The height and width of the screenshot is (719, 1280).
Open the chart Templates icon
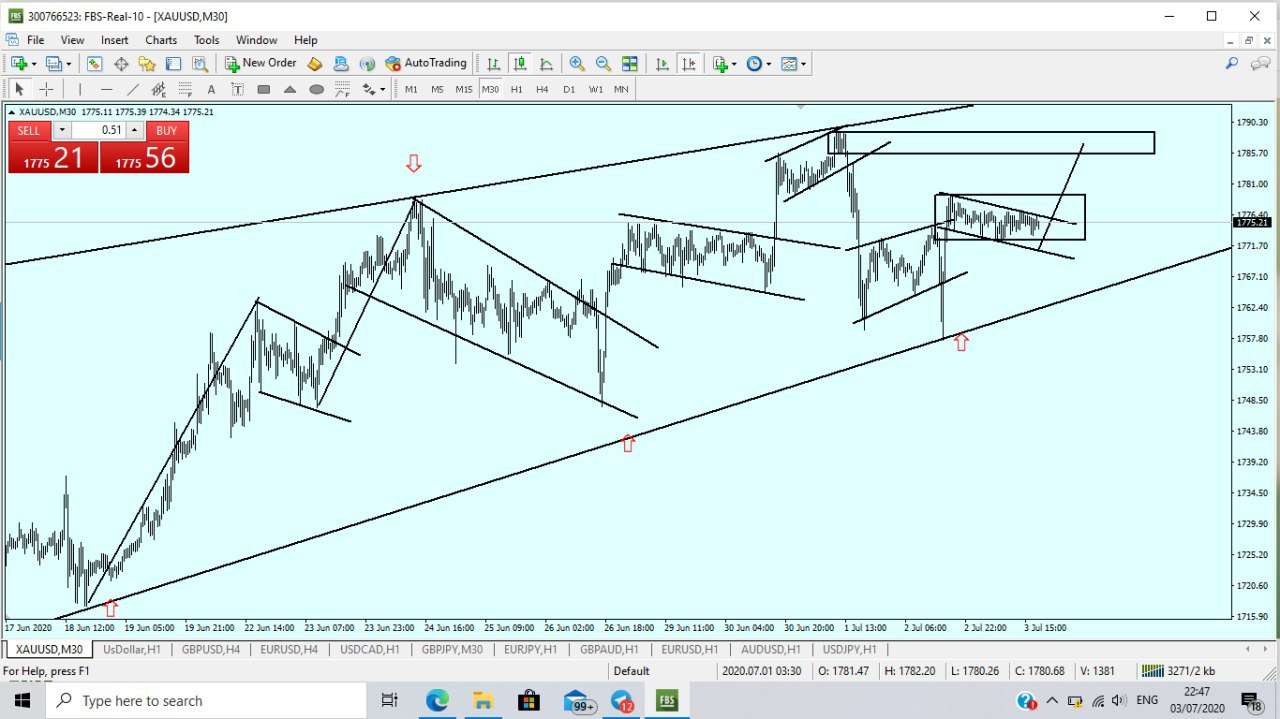click(x=789, y=64)
